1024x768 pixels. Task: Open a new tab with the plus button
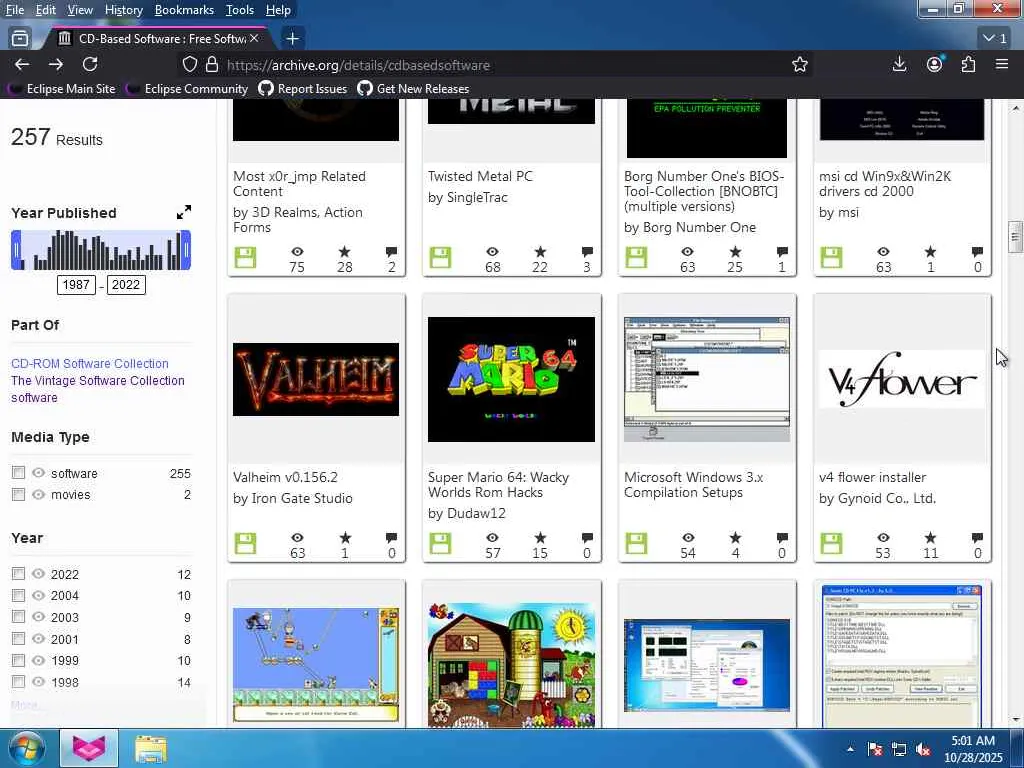[x=293, y=39]
